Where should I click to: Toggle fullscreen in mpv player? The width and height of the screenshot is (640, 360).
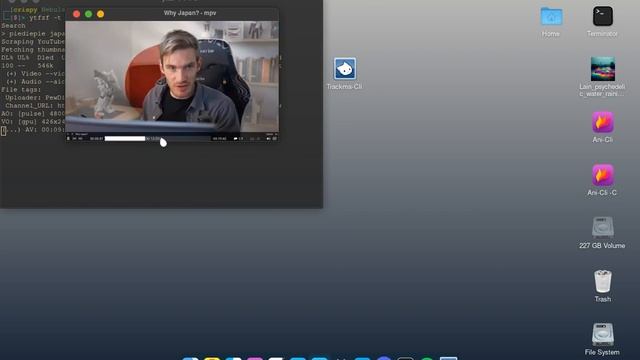click(x=275, y=139)
